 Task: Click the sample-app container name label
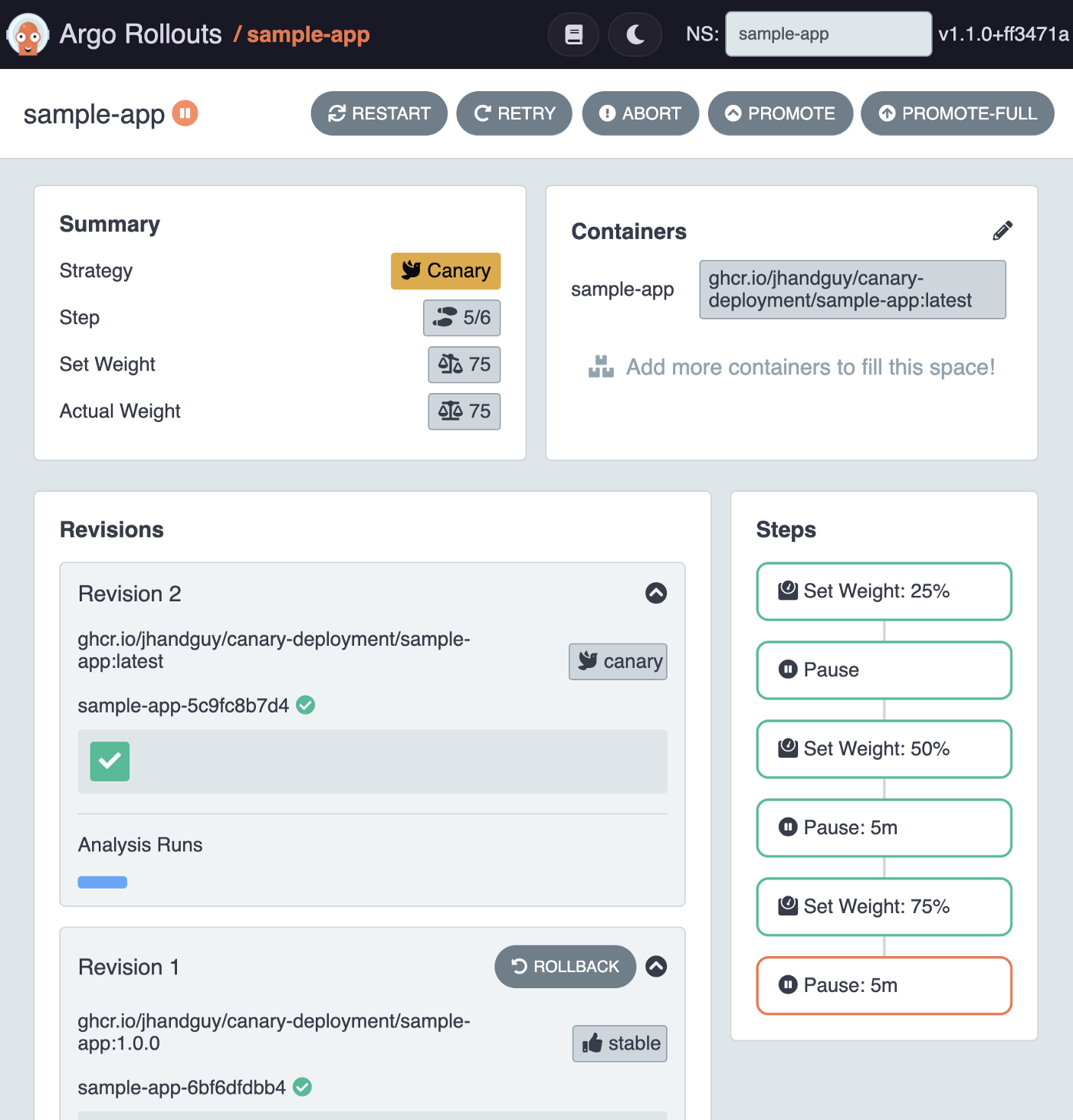coord(622,290)
